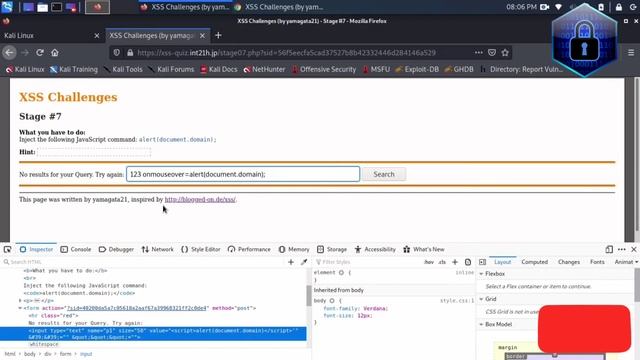Add a new CSS rule
640x360 pixels.
tap(455, 262)
